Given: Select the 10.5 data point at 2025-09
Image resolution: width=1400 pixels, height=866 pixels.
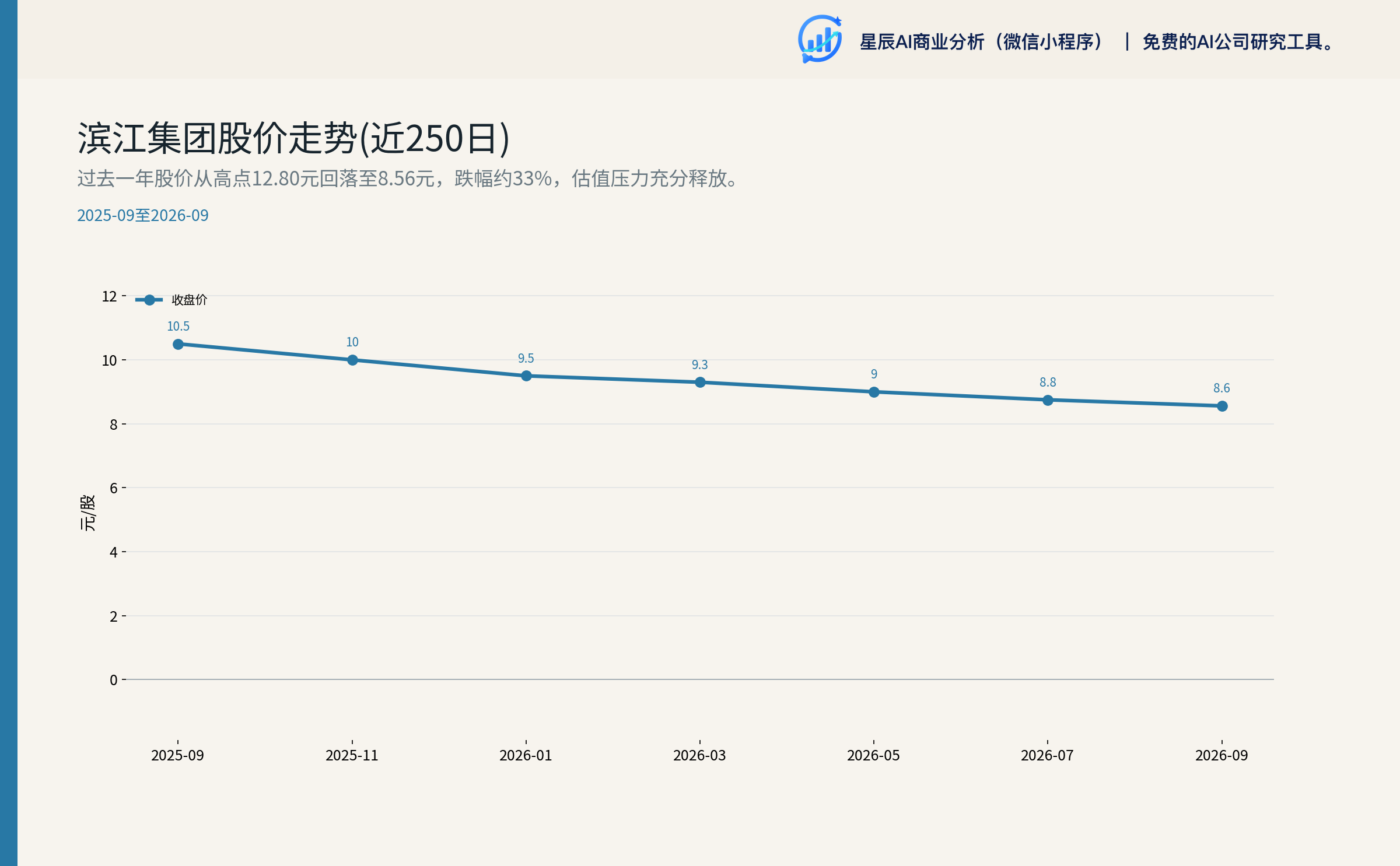Looking at the screenshot, I should 178,344.
